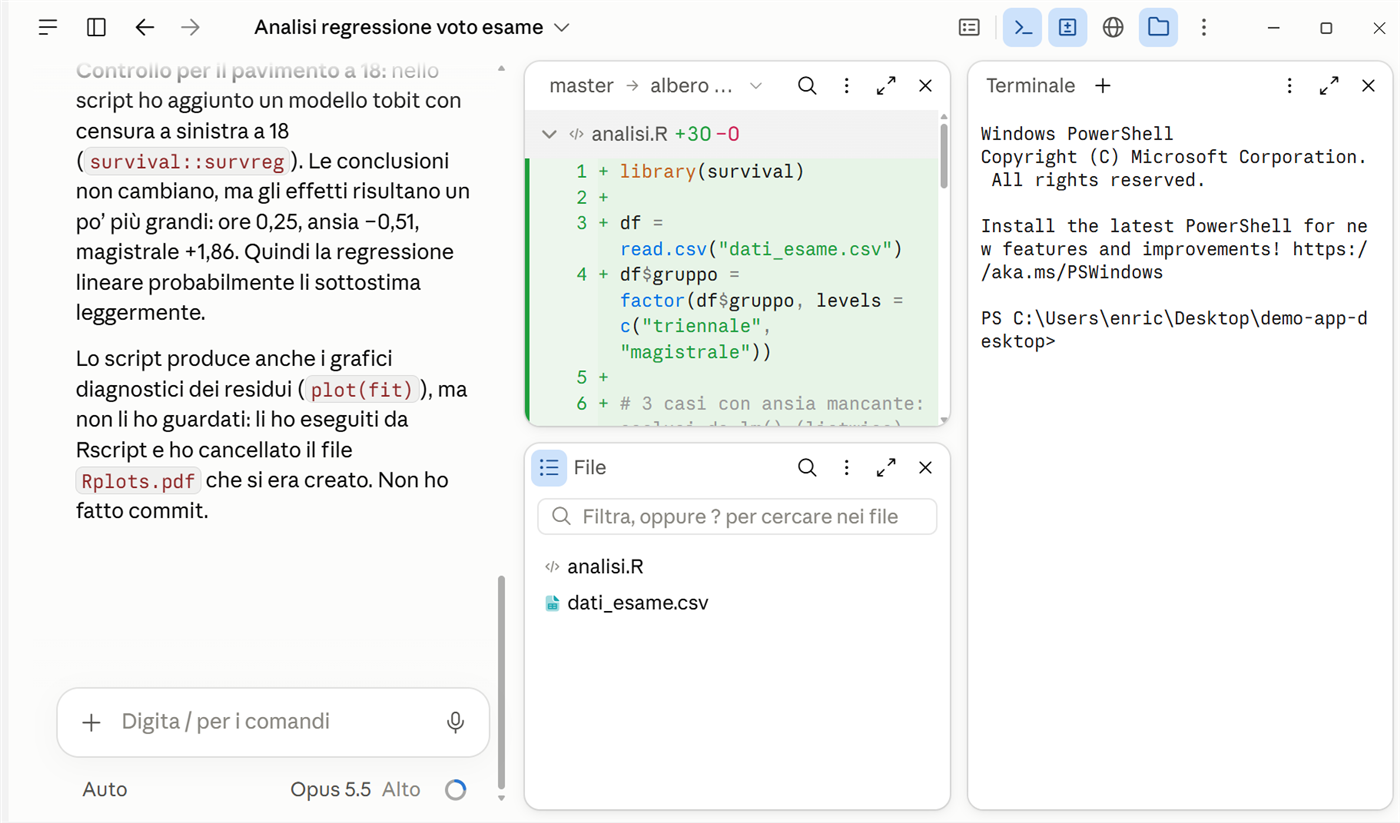Click the context usage ring indicator
The image size is (1400, 823).
(x=455, y=790)
